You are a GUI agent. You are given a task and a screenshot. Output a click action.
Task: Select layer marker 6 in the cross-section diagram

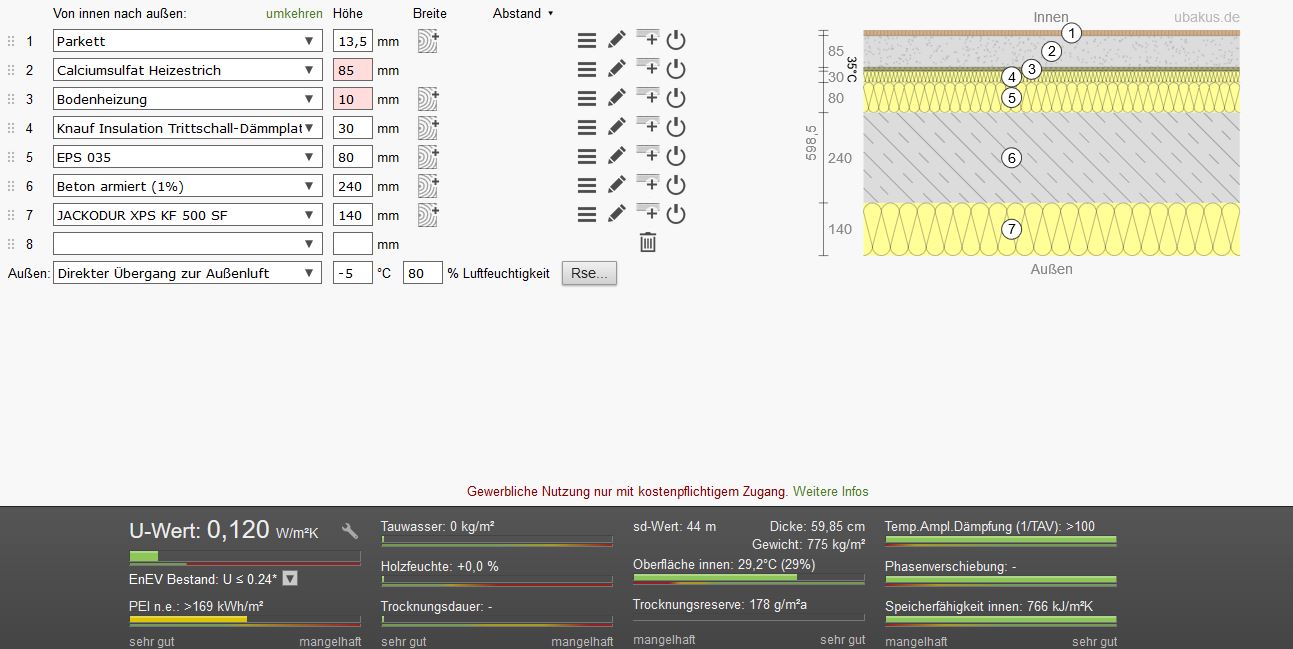(x=1011, y=157)
